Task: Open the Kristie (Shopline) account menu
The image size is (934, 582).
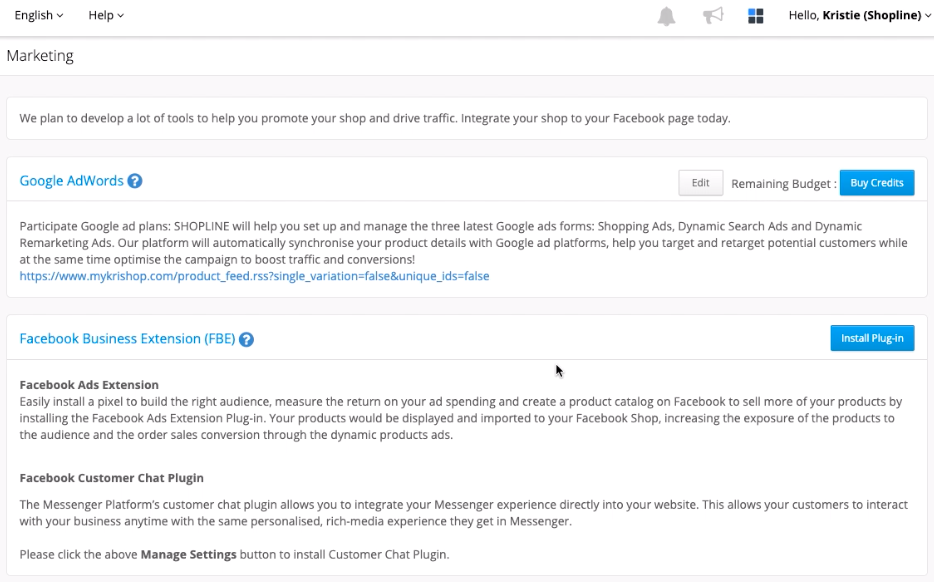Action: click(860, 15)
